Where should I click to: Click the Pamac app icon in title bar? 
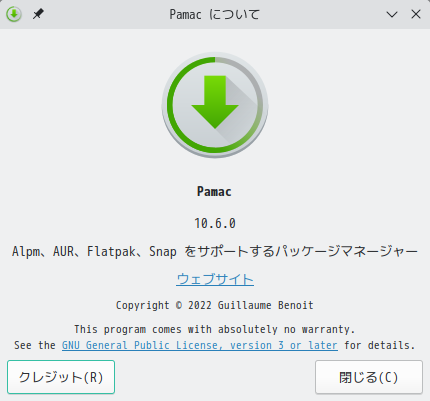pos(14,14)
